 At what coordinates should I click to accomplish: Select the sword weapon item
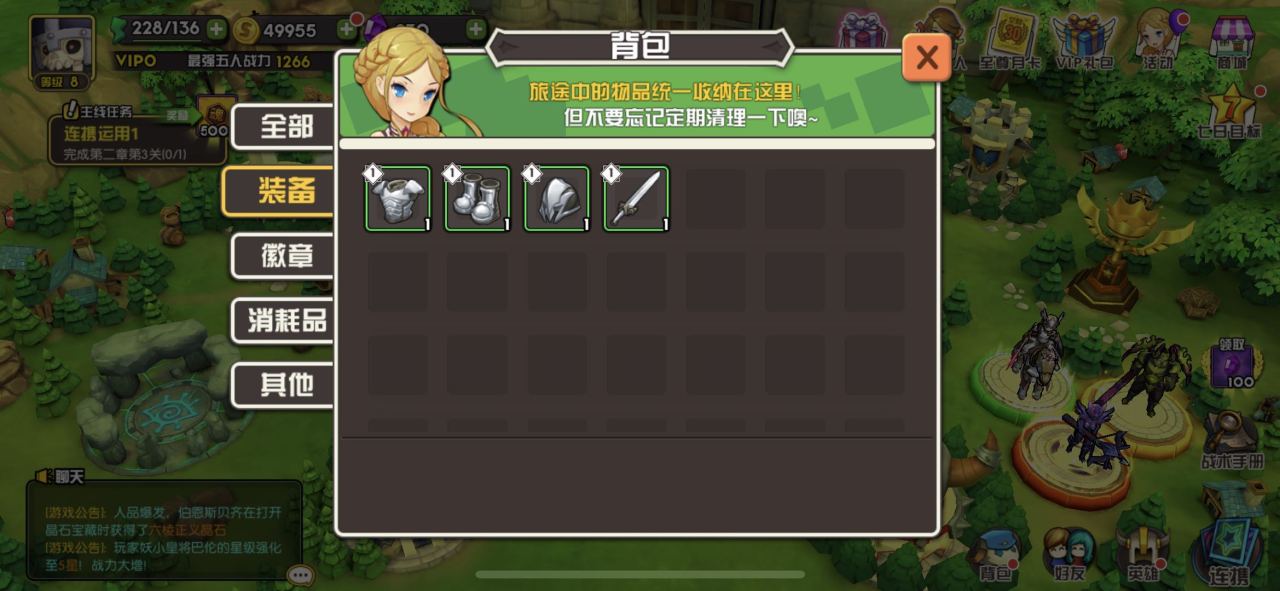coord(637,198)
